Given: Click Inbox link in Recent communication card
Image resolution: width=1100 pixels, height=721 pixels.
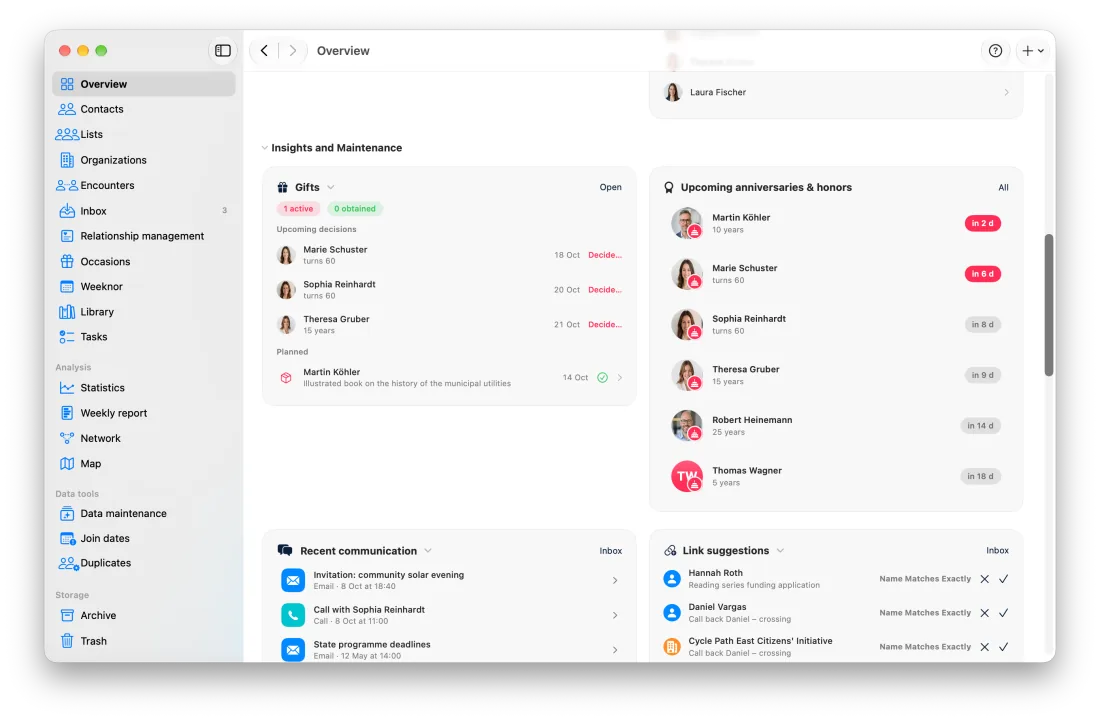Looking at the screenshot, I should pos(610,551).
